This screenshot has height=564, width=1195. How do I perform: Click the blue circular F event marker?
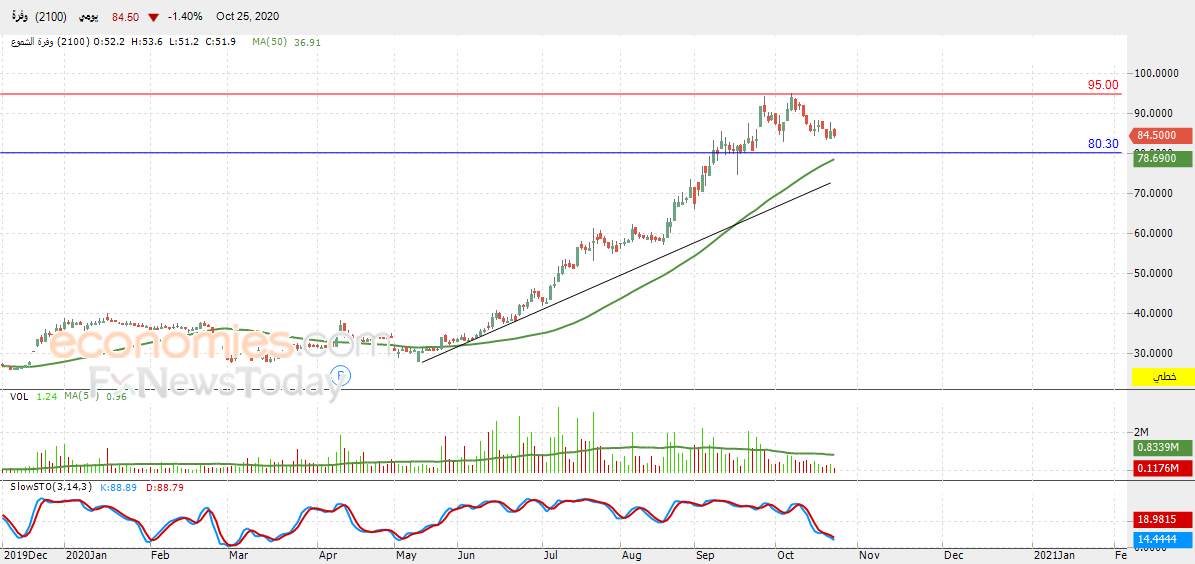pyautogui.click(x=341, y=374)
